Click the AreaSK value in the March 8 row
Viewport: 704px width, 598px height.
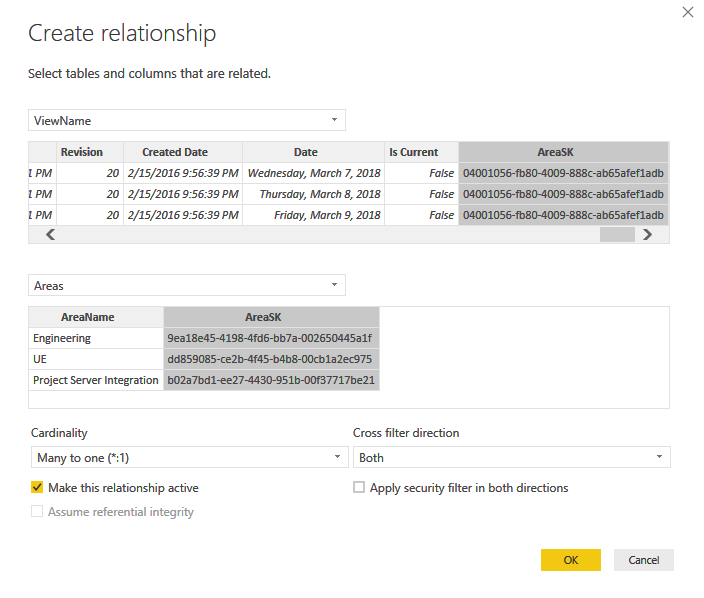click(563, 194)
